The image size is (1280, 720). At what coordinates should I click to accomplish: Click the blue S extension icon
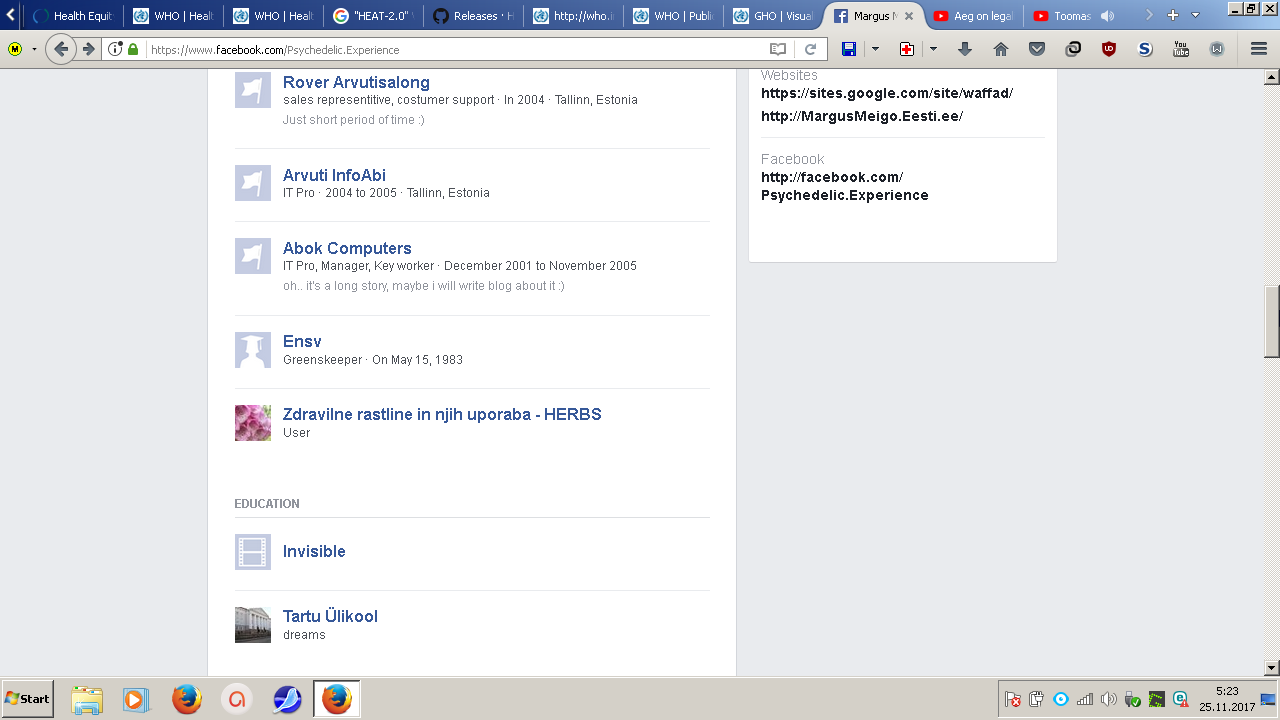point(1145,49)
